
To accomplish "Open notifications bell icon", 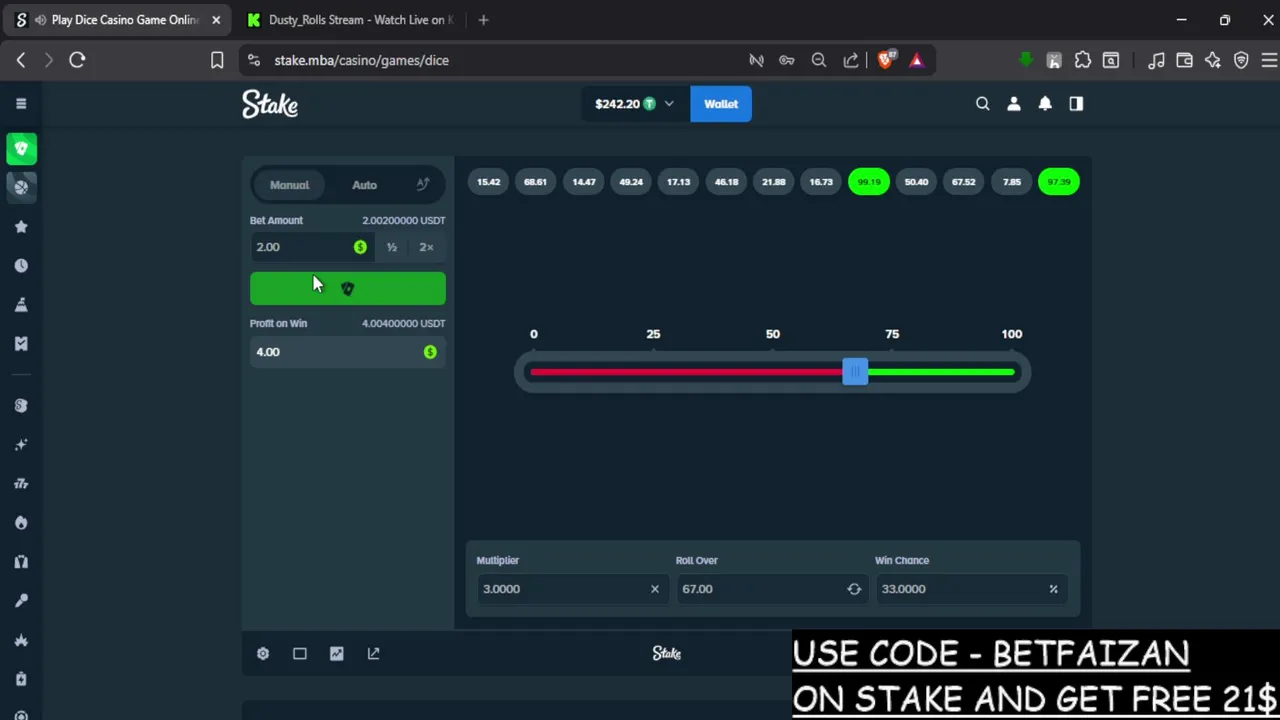I will point(1045,104).
